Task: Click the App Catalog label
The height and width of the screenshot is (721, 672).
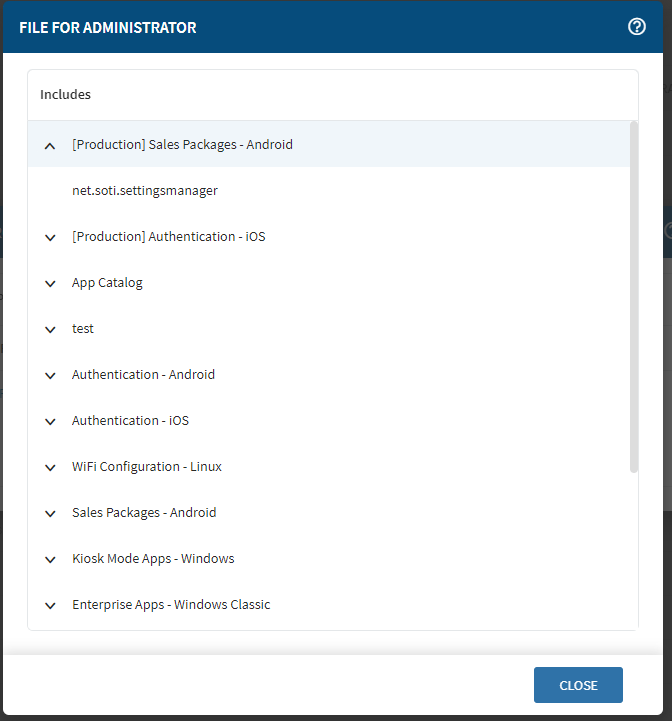Action: click(x=107, y=283)
